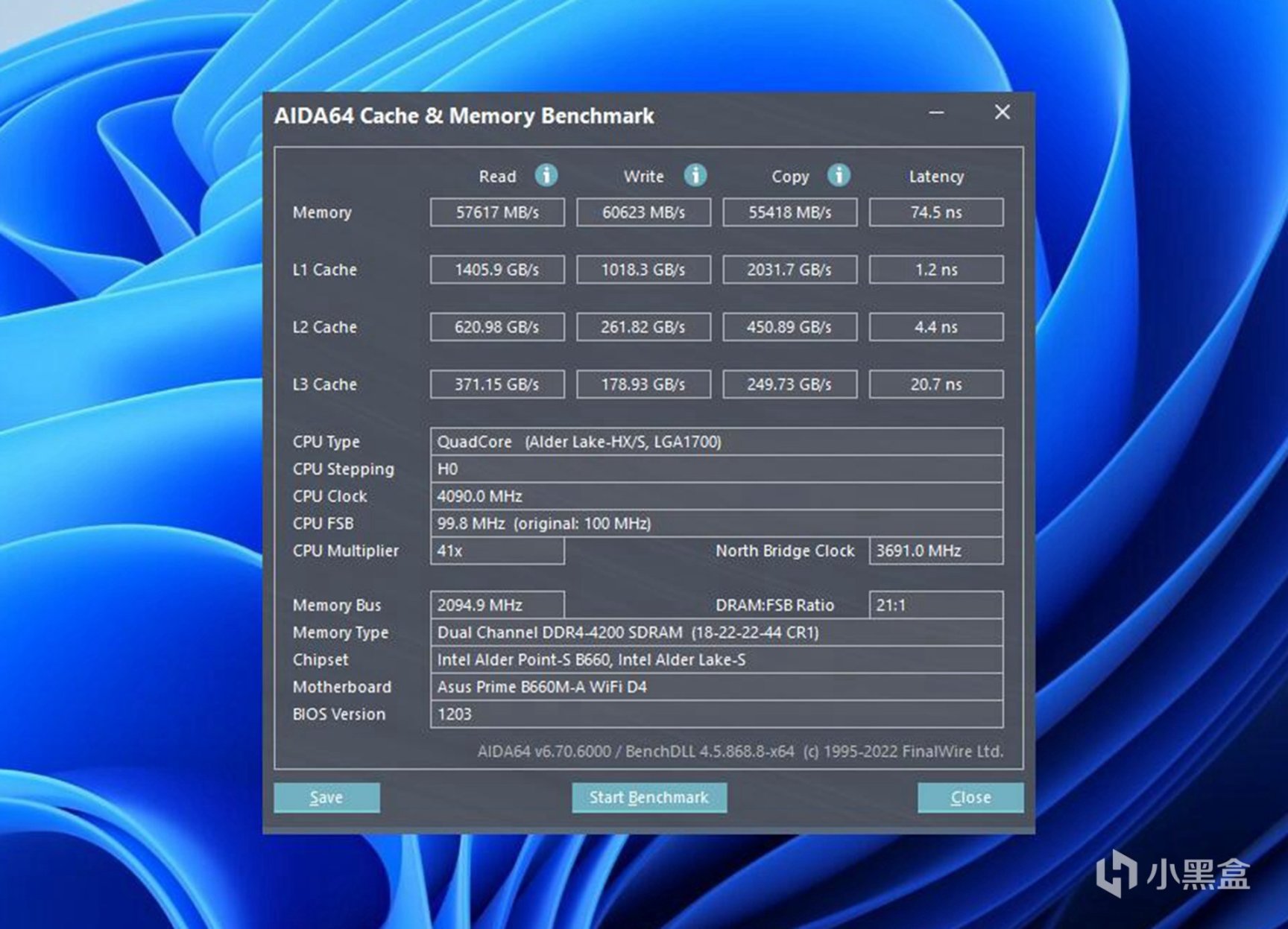Click L2 Cache Write value 261.82 GB/s
This screenshot has height=929, width=1288.
pos(643,327)
